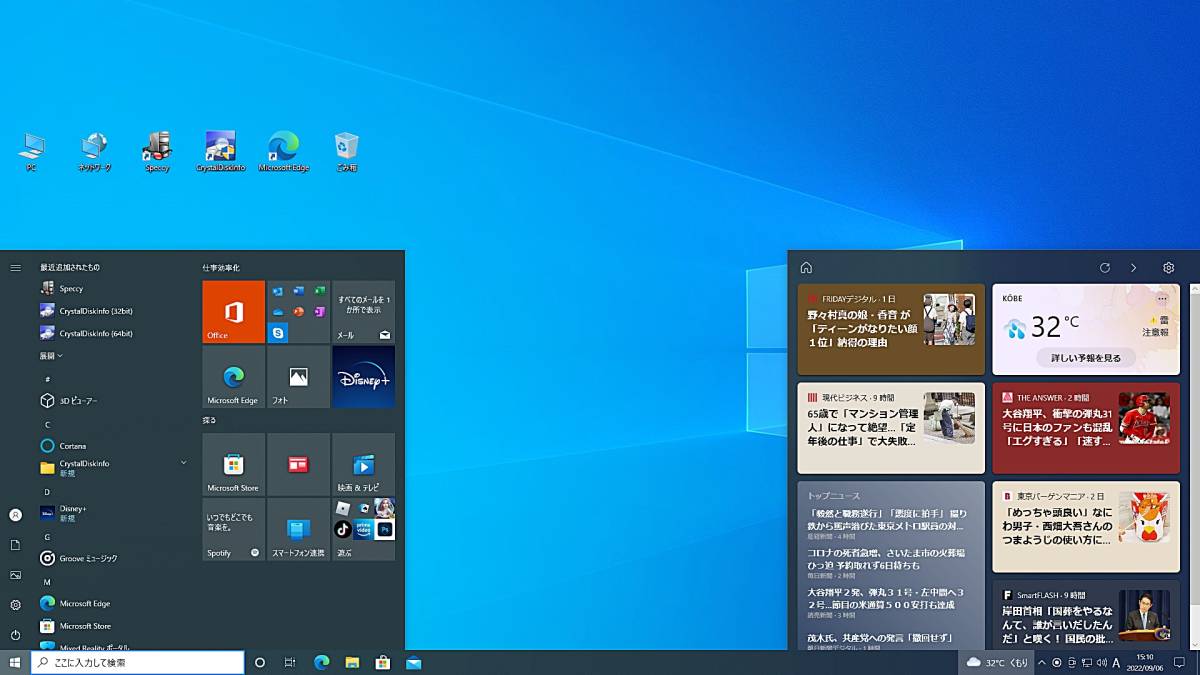Open the FRIDAYデジタル news card
The height and width of the screenshot is (675, 1200).
[x=891, y=329]
